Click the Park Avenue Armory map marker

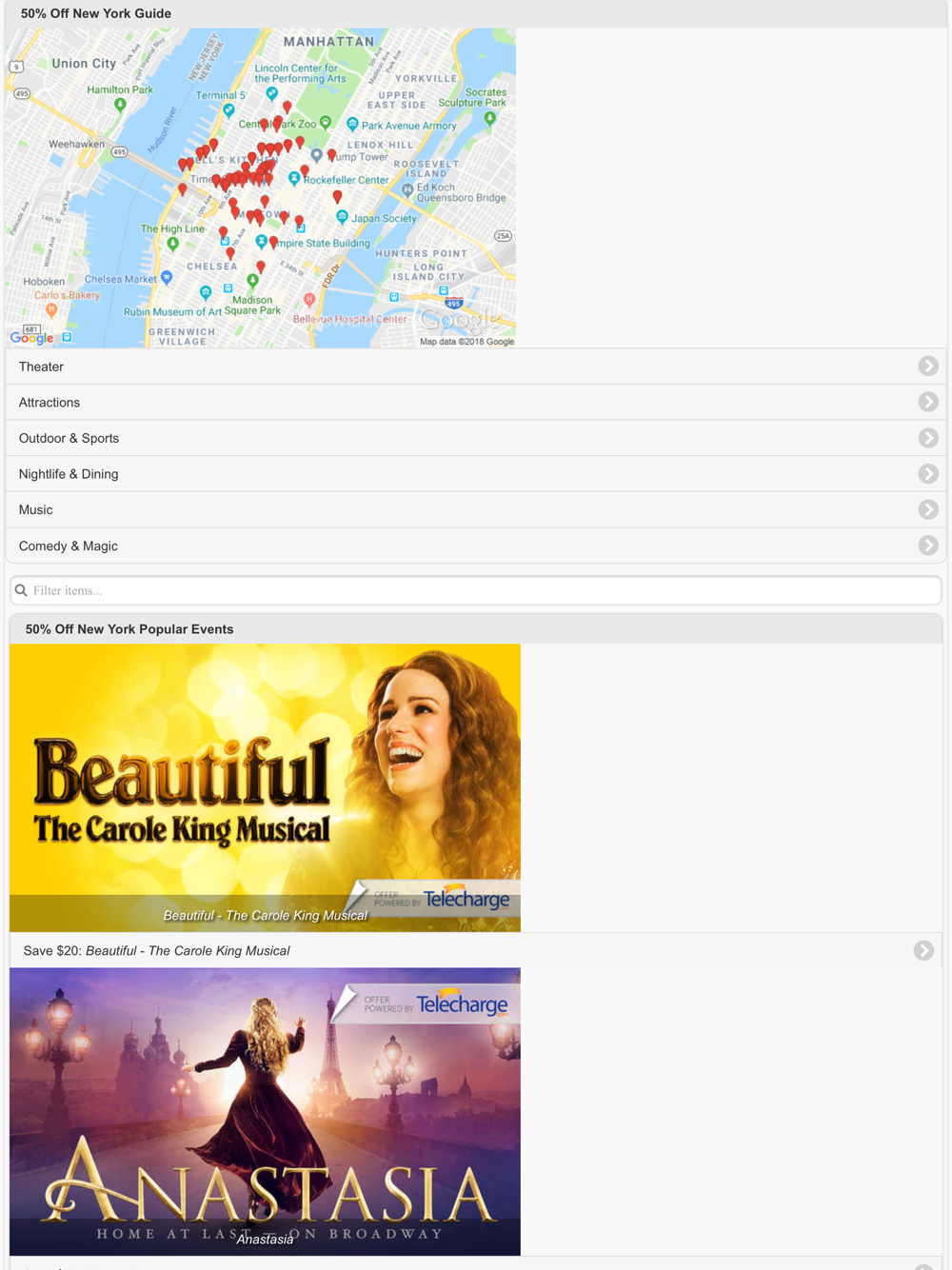(352, 124)
